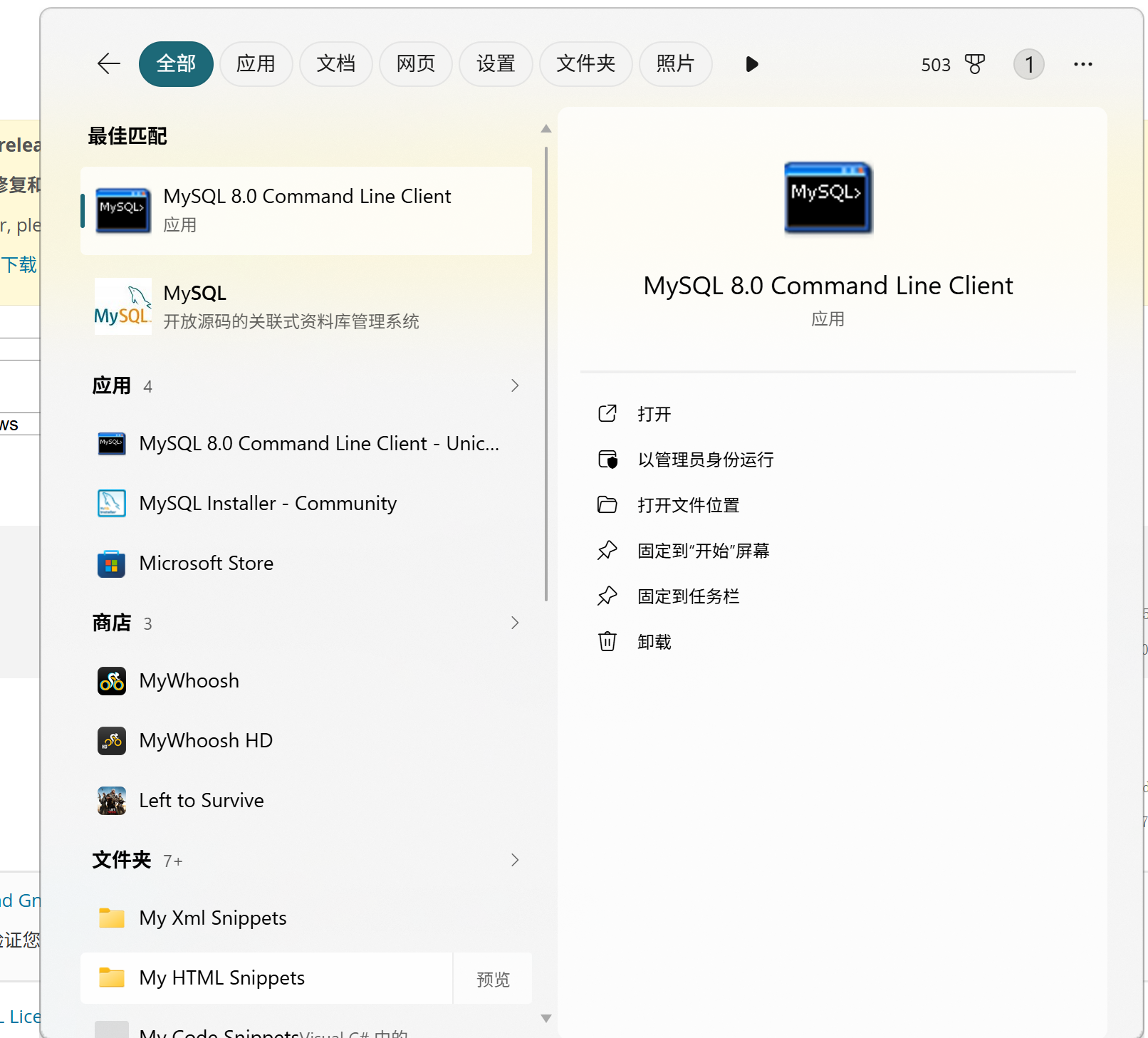Click the results list scroll up arrow

coord(546,129)
